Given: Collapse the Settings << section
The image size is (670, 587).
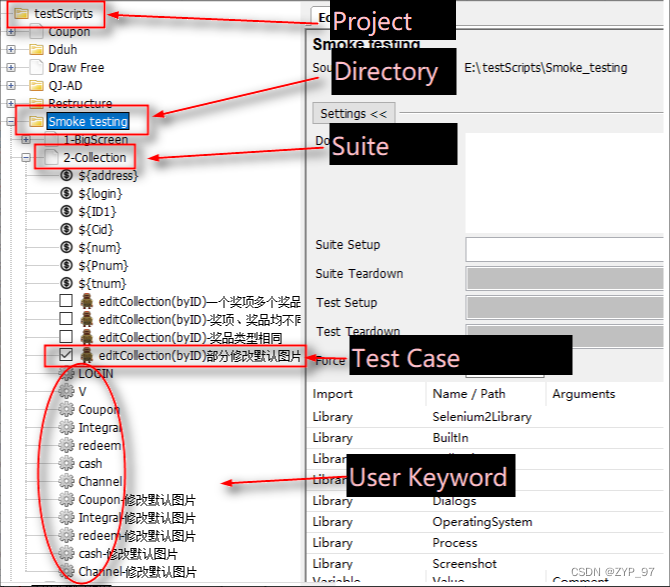Looking at the screenshot, I should pyautogui.click(x=353, y=114).
